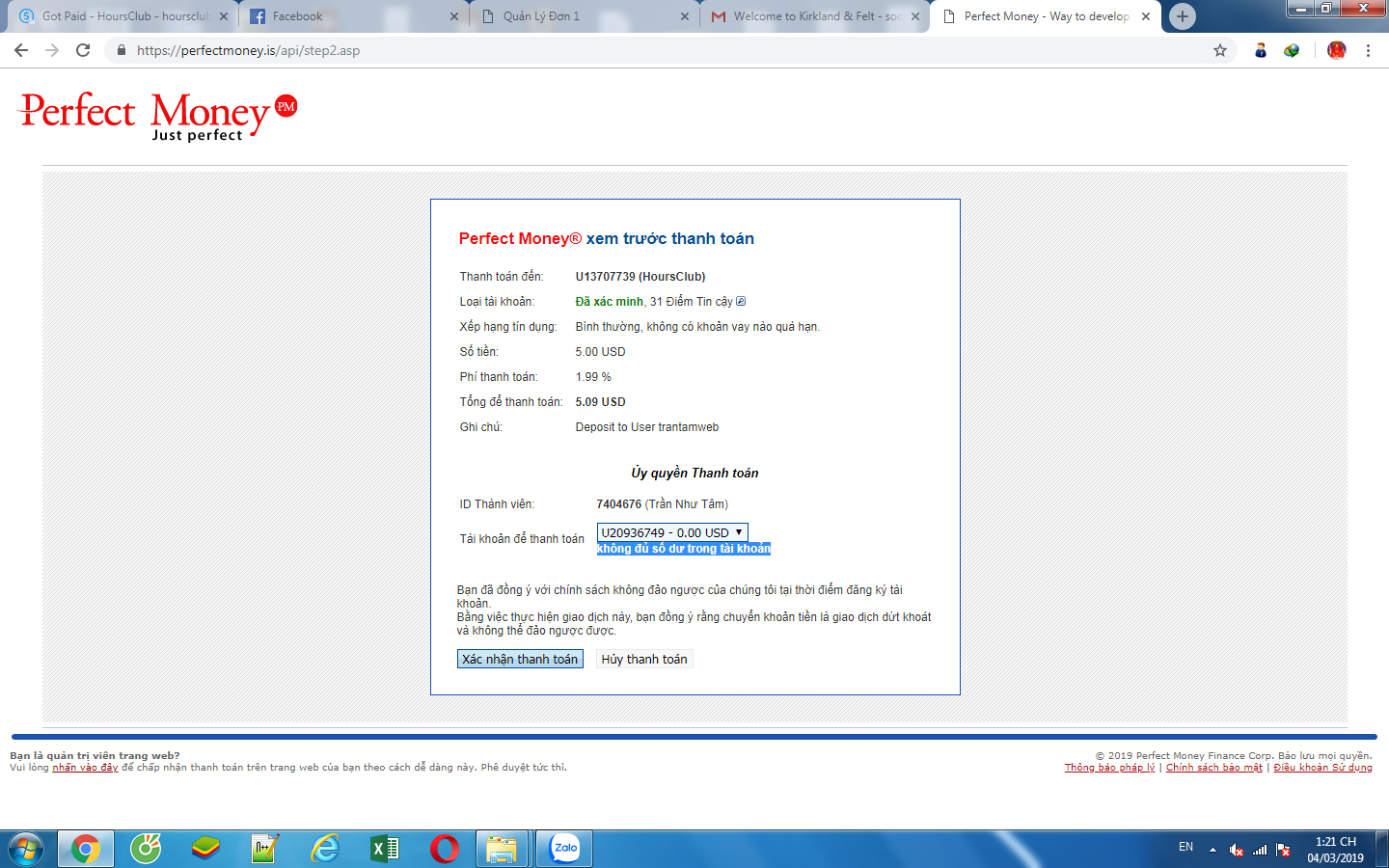1389x868 pixels.
Task: Launch Internet Explorer from the taskbar
Action: tap(325, 849)
